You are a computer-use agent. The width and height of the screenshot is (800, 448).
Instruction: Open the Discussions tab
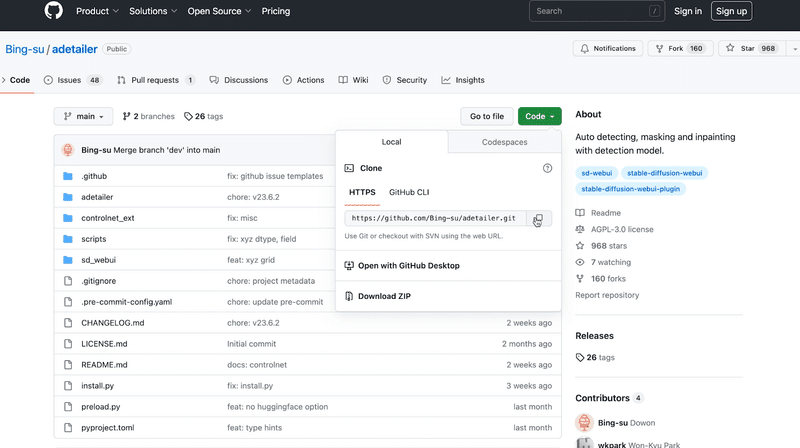coord(239,80)
